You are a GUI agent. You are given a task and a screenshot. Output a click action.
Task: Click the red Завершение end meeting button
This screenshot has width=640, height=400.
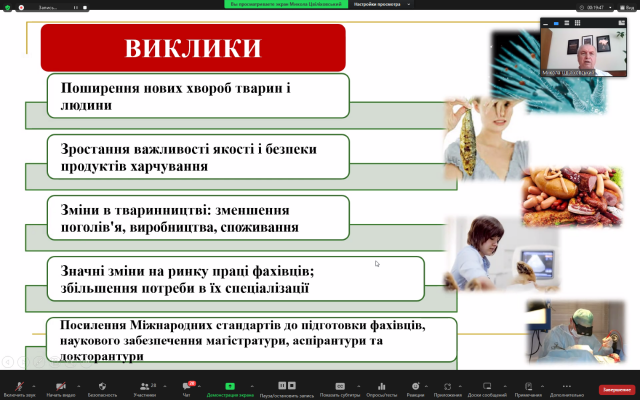pyautogui.click(x=617, y=390)
